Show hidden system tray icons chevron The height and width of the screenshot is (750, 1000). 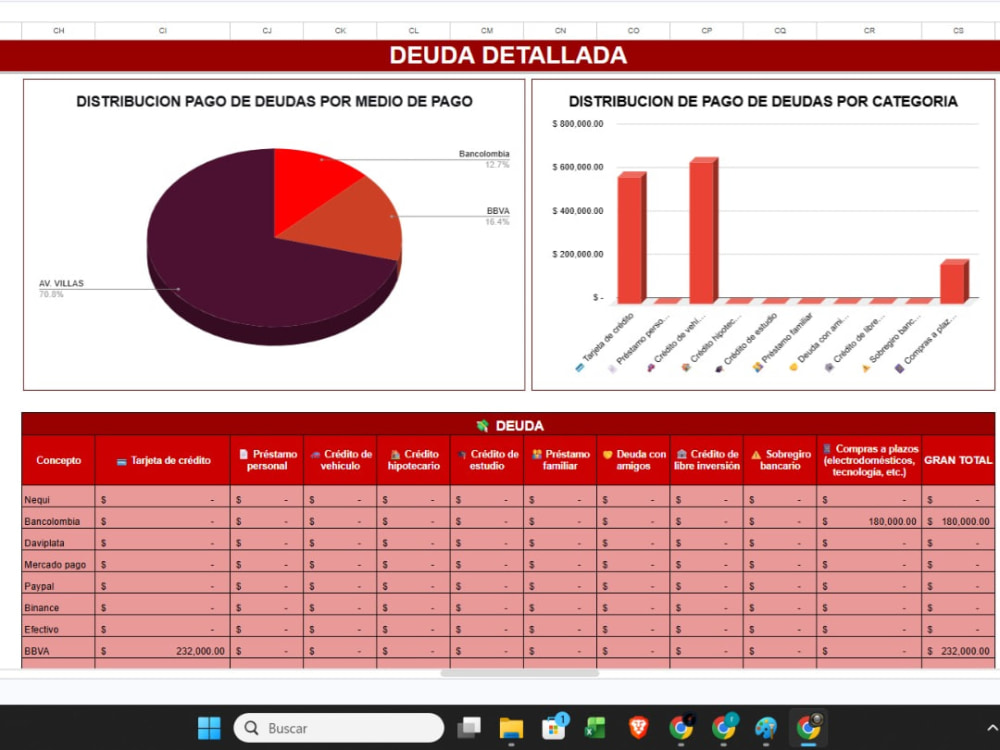[x=992, y=728]
